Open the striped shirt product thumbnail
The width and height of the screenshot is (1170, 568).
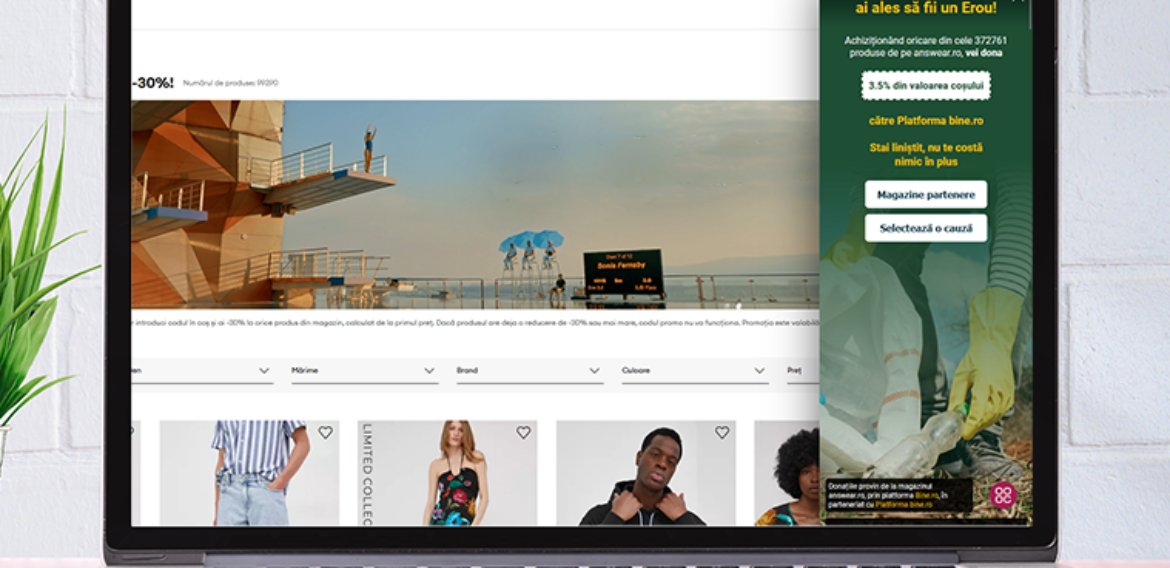pyautogui.click(x=249, y=473)
